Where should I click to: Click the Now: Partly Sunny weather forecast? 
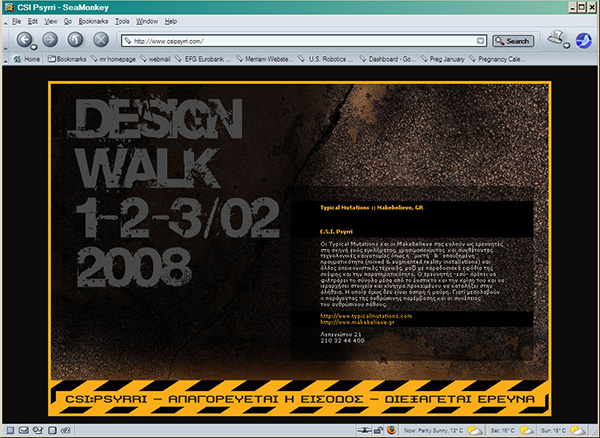[443, 431]
